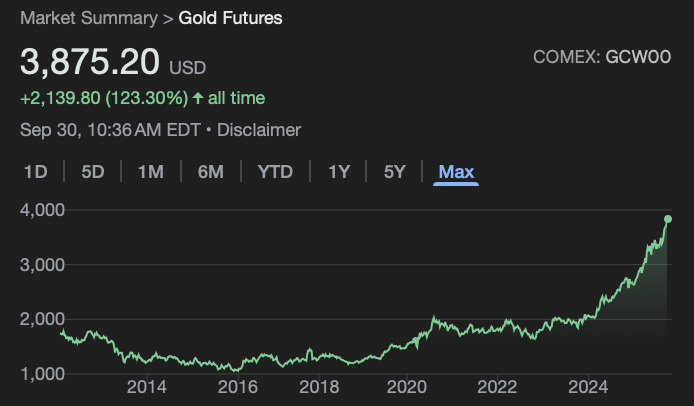Click the active Max range tab

click(x=456, y=172)
